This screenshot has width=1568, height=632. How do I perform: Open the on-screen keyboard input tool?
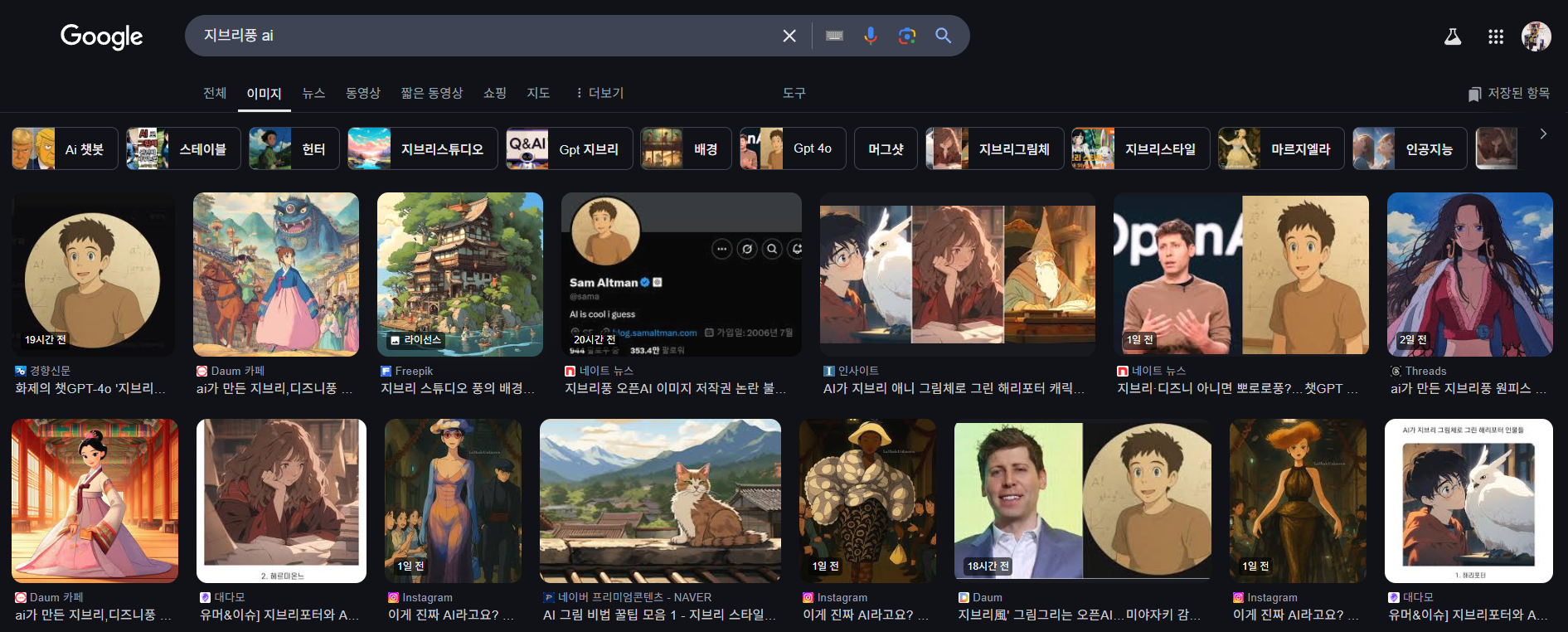834,36
